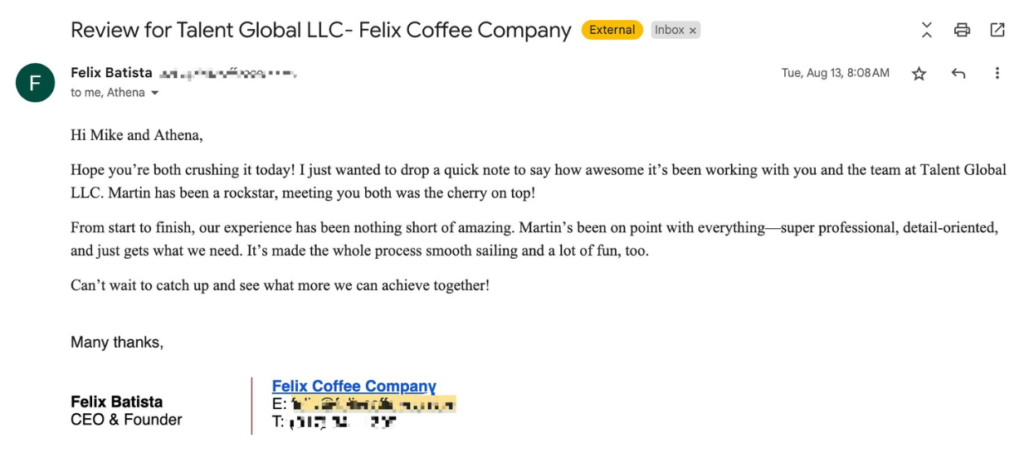Viewport: 1024px width, 467px height.
Task: Click the yellow External tag
Action: point(612,30)
